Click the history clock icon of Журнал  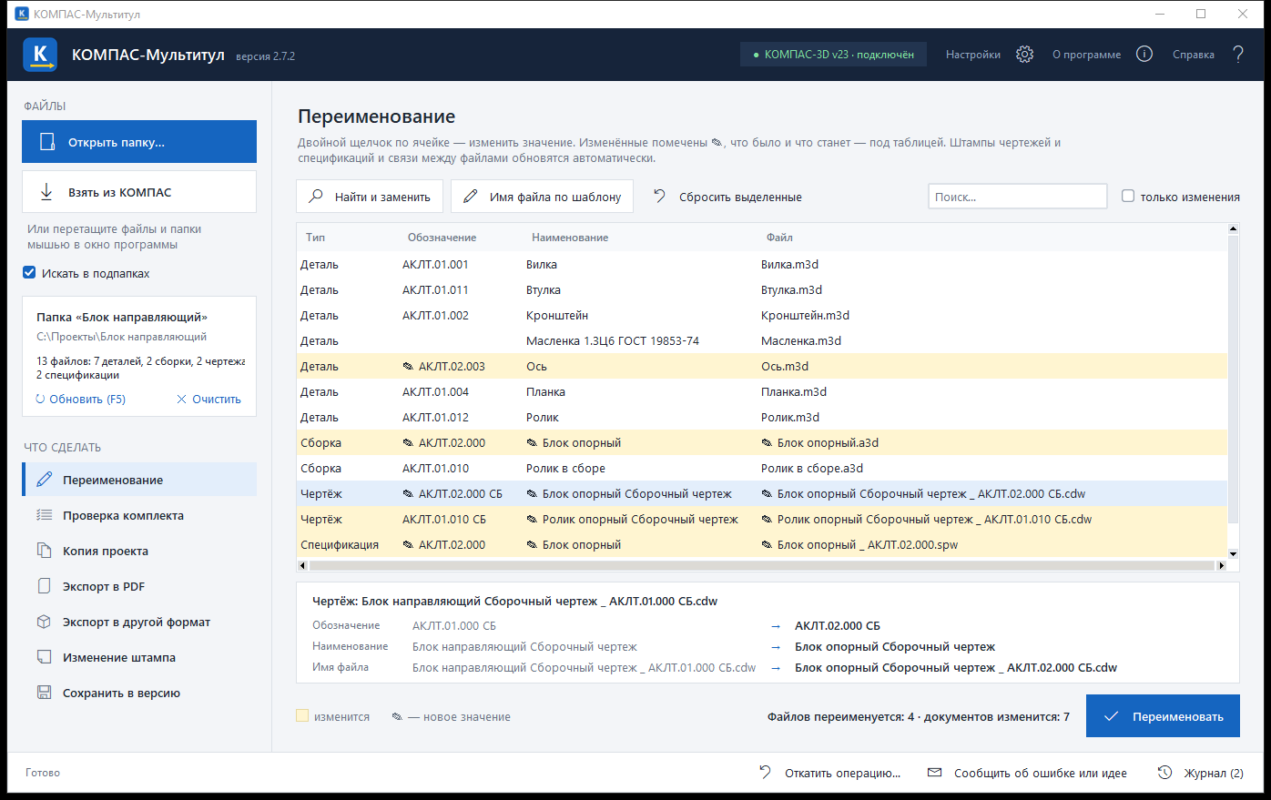(1164, 772)
